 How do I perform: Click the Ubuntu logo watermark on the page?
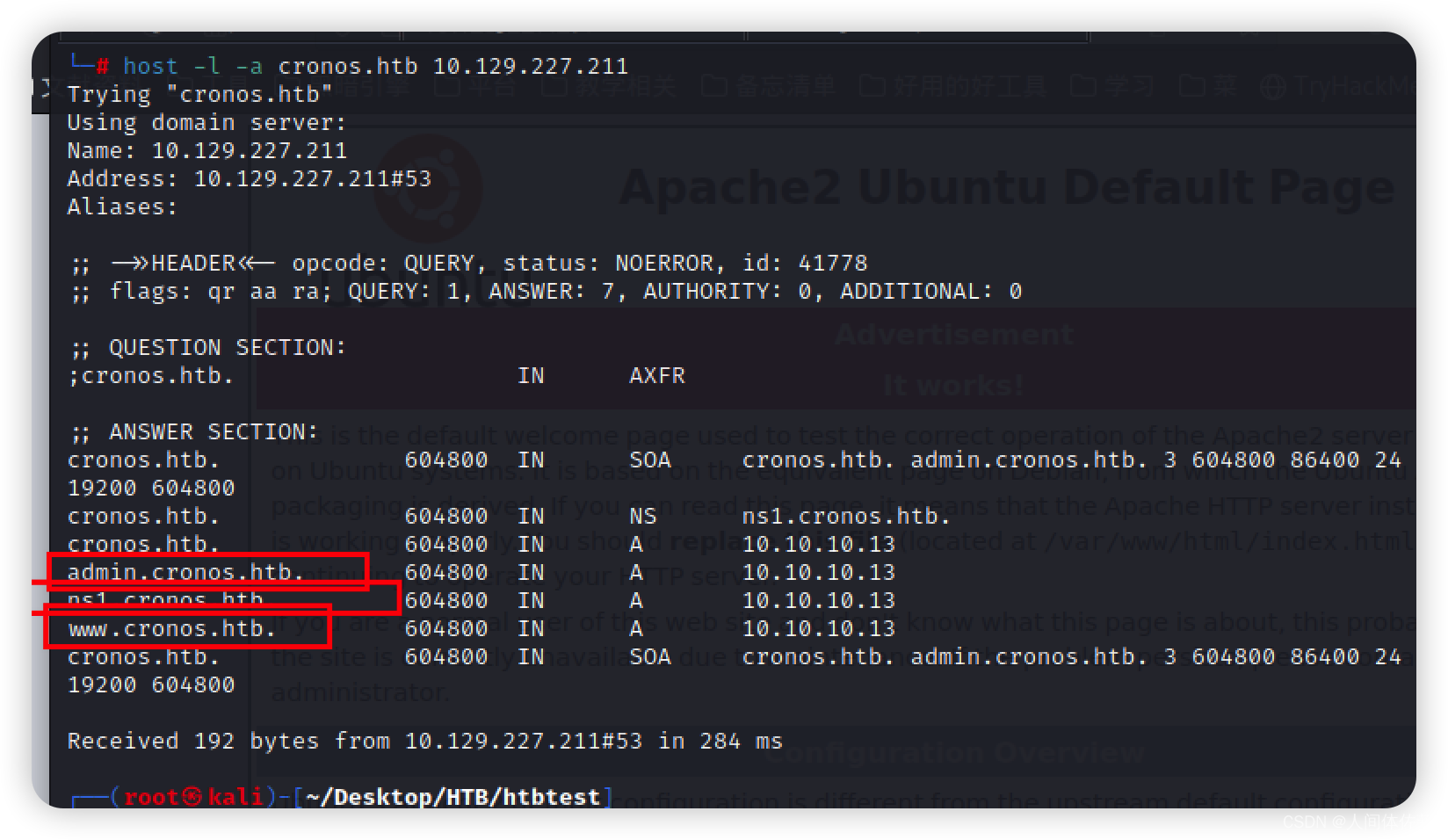pos(425,186)
